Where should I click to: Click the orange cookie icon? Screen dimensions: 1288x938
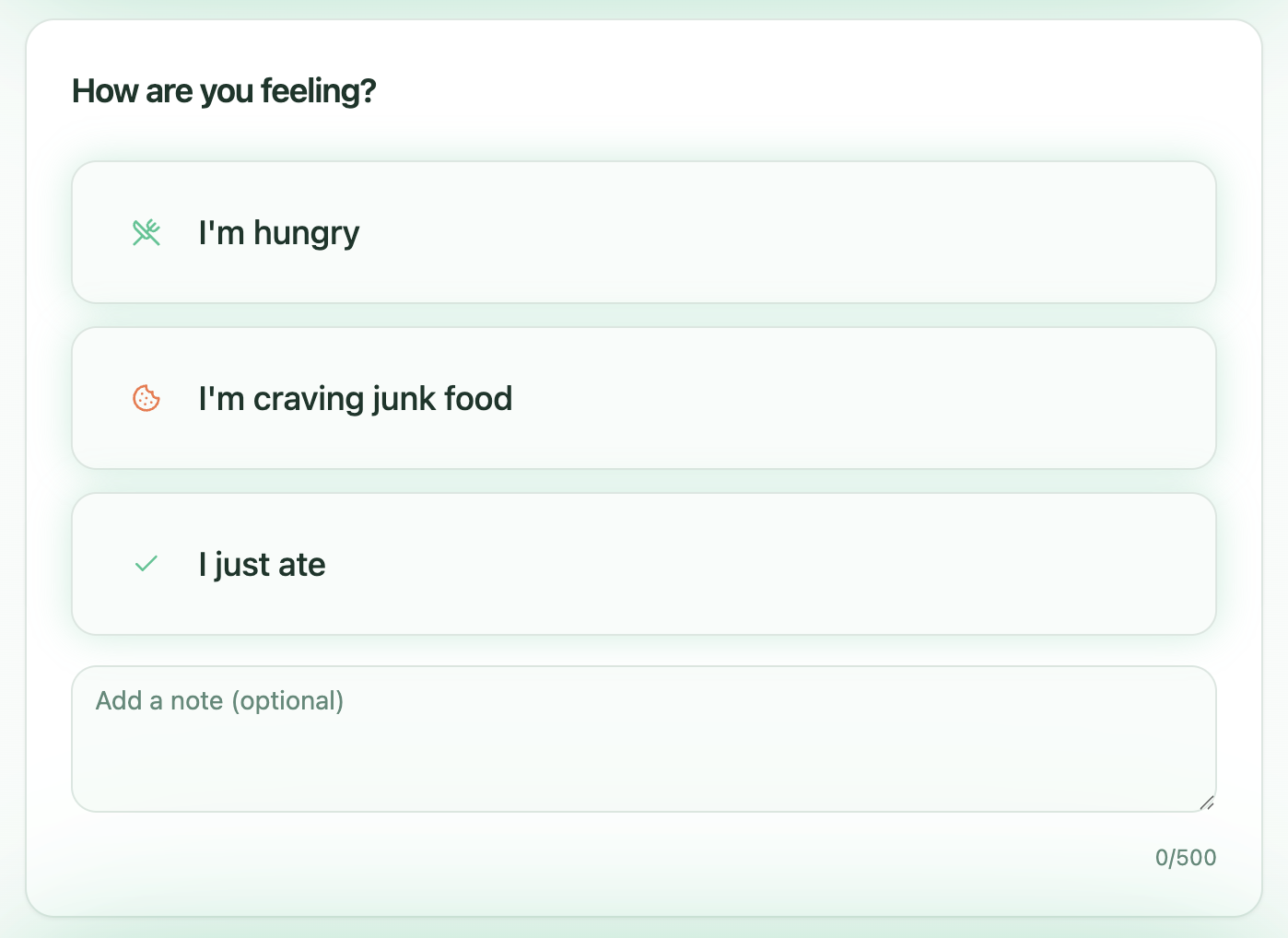click(146, 398)
